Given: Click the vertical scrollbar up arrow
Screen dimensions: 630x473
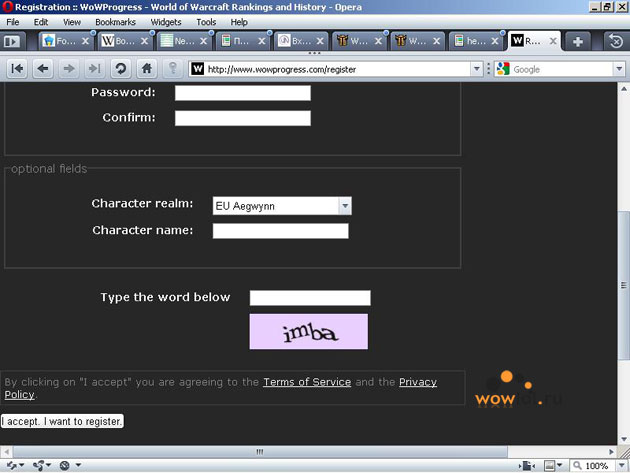Looking at the screenshot, I should [x=624, y=88].
